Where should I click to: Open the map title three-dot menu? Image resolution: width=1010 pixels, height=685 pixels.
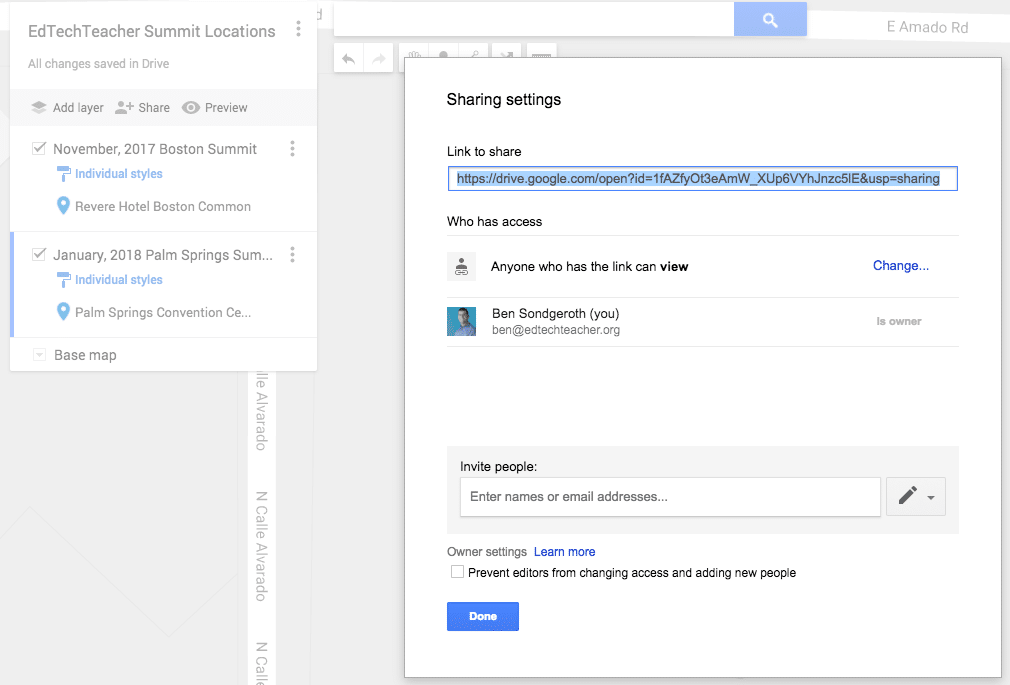coord(298,30)
